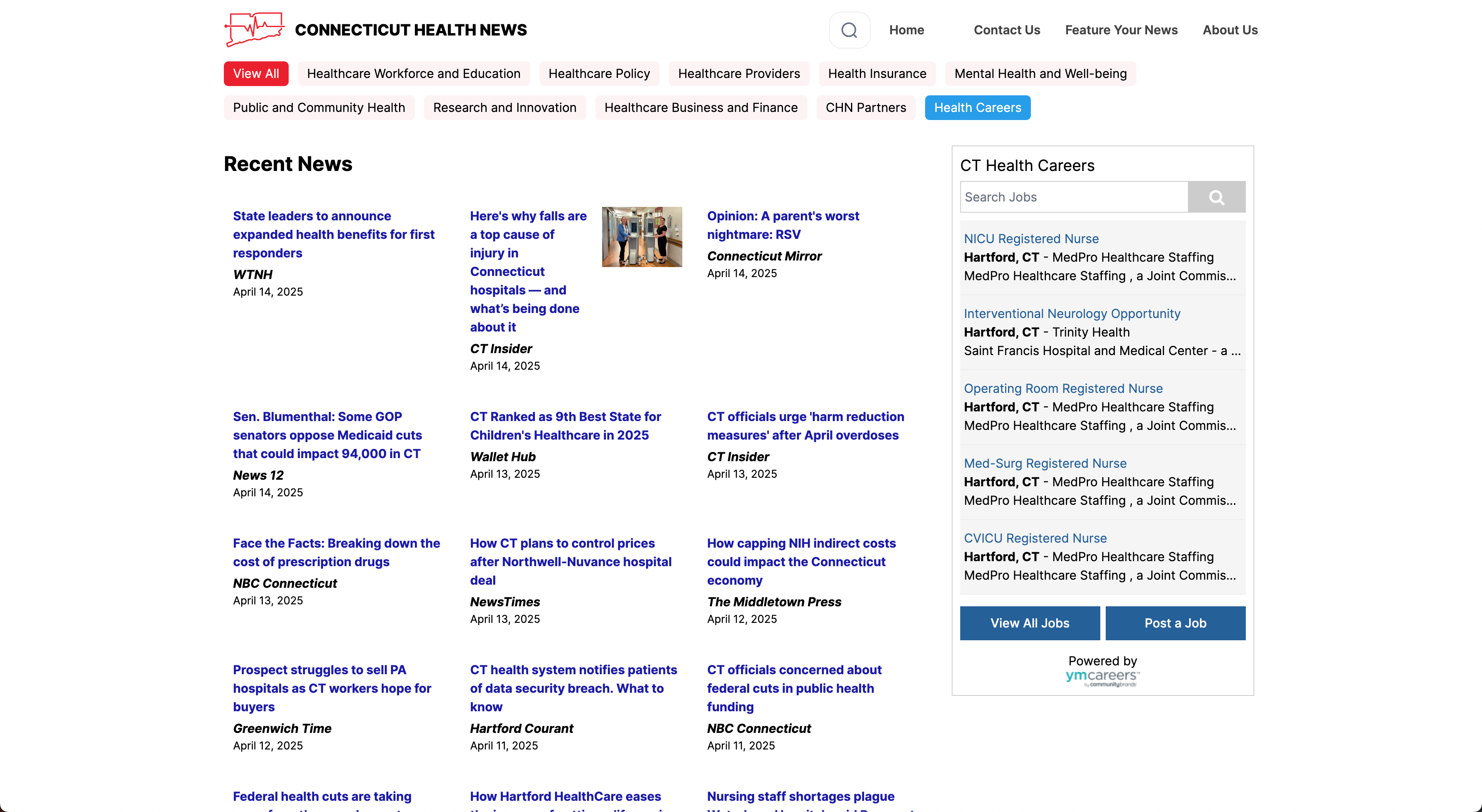Open article about falls in Connecticut hospitals
Image resolution: width=1482 pixels, height=812 pixels.
click(x=528, y=272)
